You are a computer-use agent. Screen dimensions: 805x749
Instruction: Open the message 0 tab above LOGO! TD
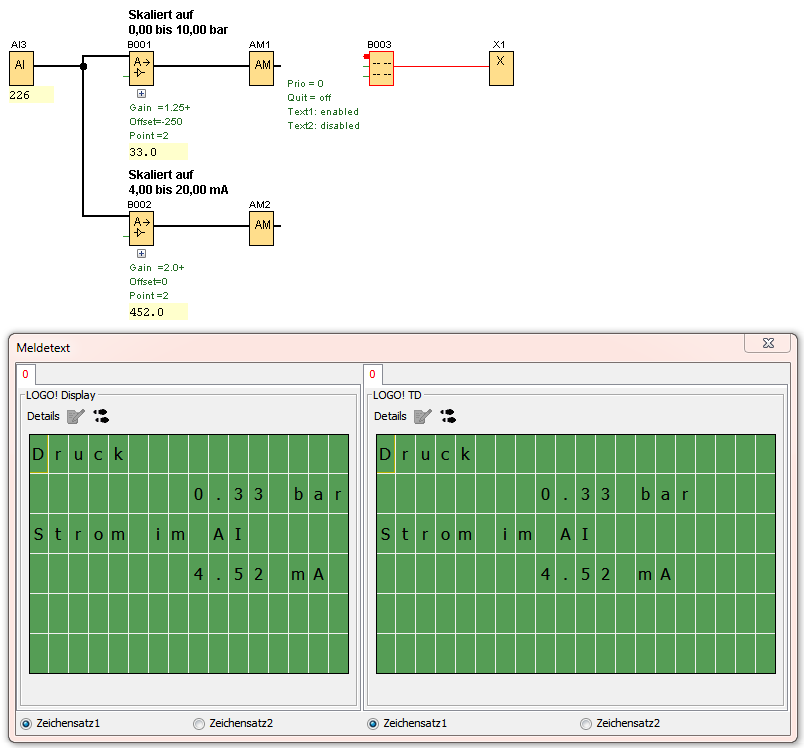tap(372, 375)
